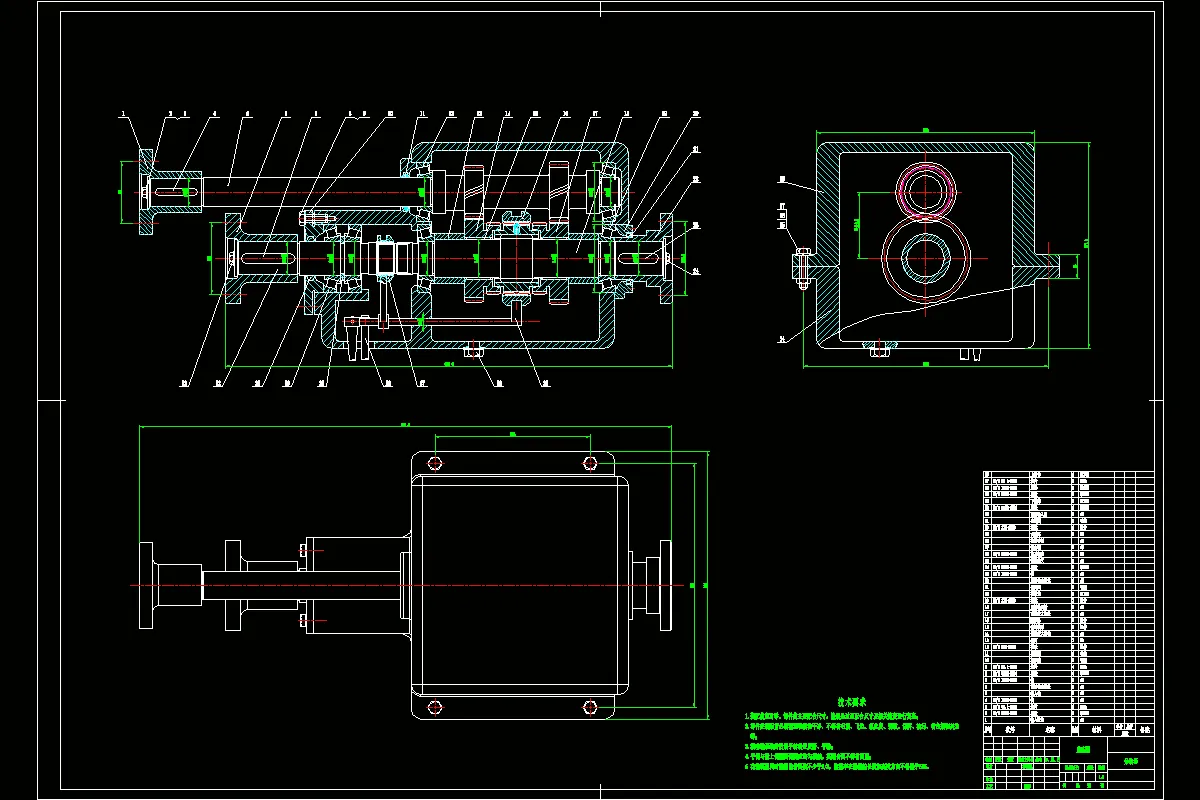Select the top-left mounting hole in plan view
Screen dimensions: 1200x800
coord(434,462)
